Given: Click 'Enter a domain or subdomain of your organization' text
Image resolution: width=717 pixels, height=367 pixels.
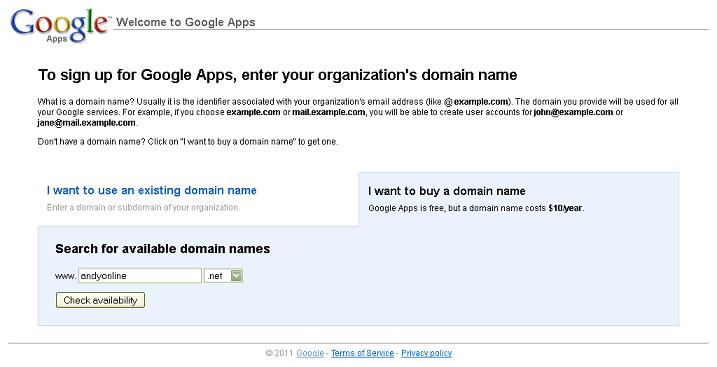Looking at the screenshot, I should tap(143, 207).
